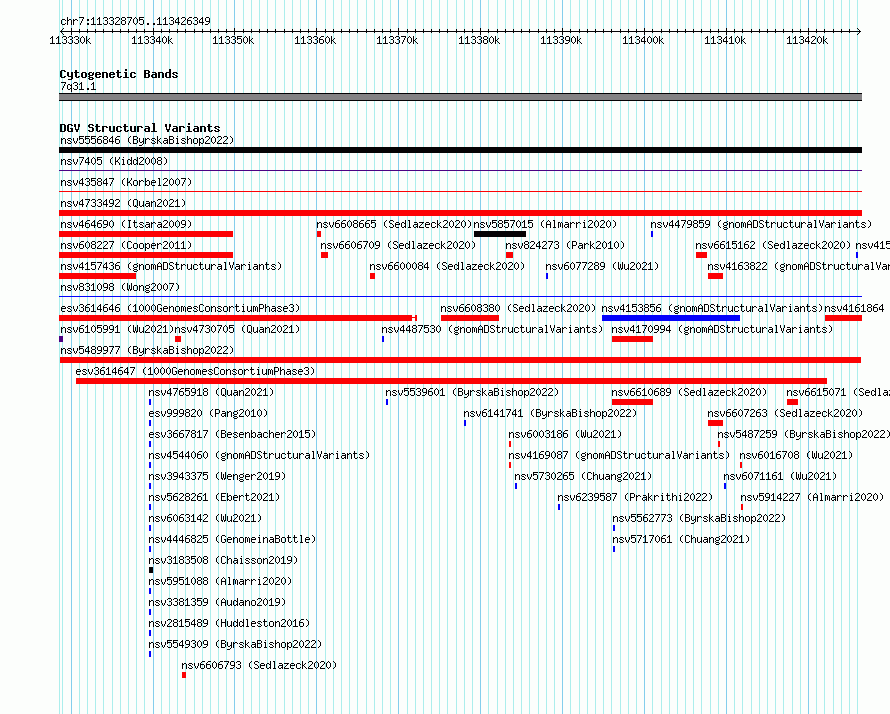Select esv3667817 (Besenbacher2015) label
The width and height of the screenshot is (890, 714).
click(x=232, y=434)
